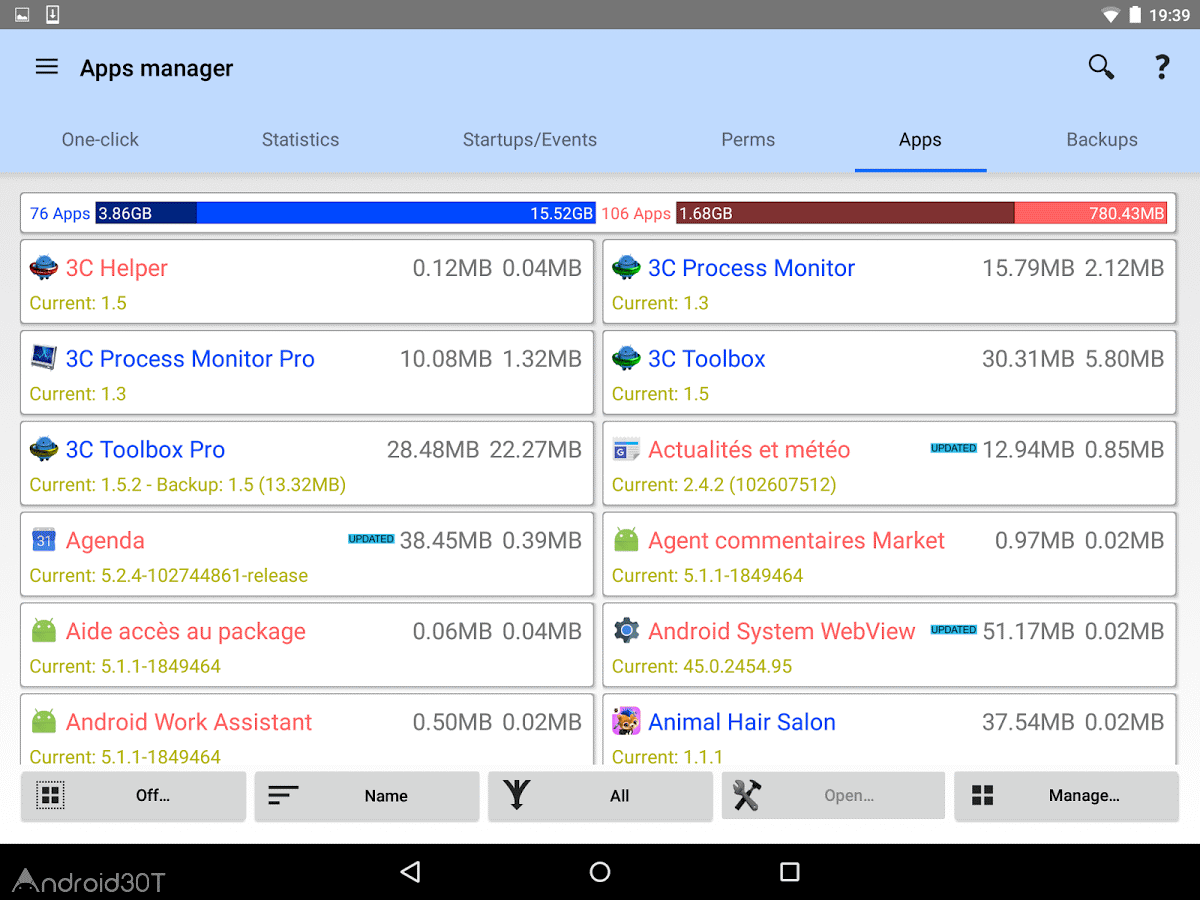Viewport: 1200px width, 900px height.
Task: Tap the Android Work Assistant icon
Action: point(43,722)
